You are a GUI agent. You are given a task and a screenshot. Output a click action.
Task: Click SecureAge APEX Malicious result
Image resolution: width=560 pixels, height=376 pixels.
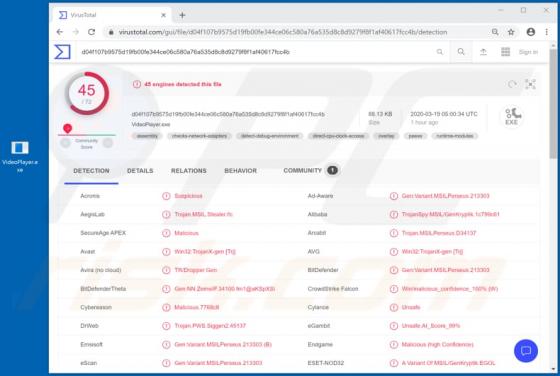point(186,233)
